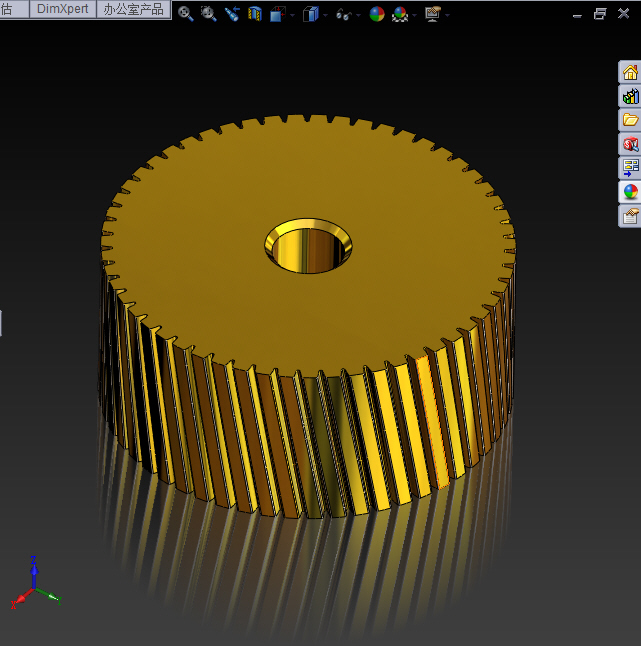Screen dimensions: 641x646
Task: Expand the View Orientation dropdown arrow
Action: 292,15
